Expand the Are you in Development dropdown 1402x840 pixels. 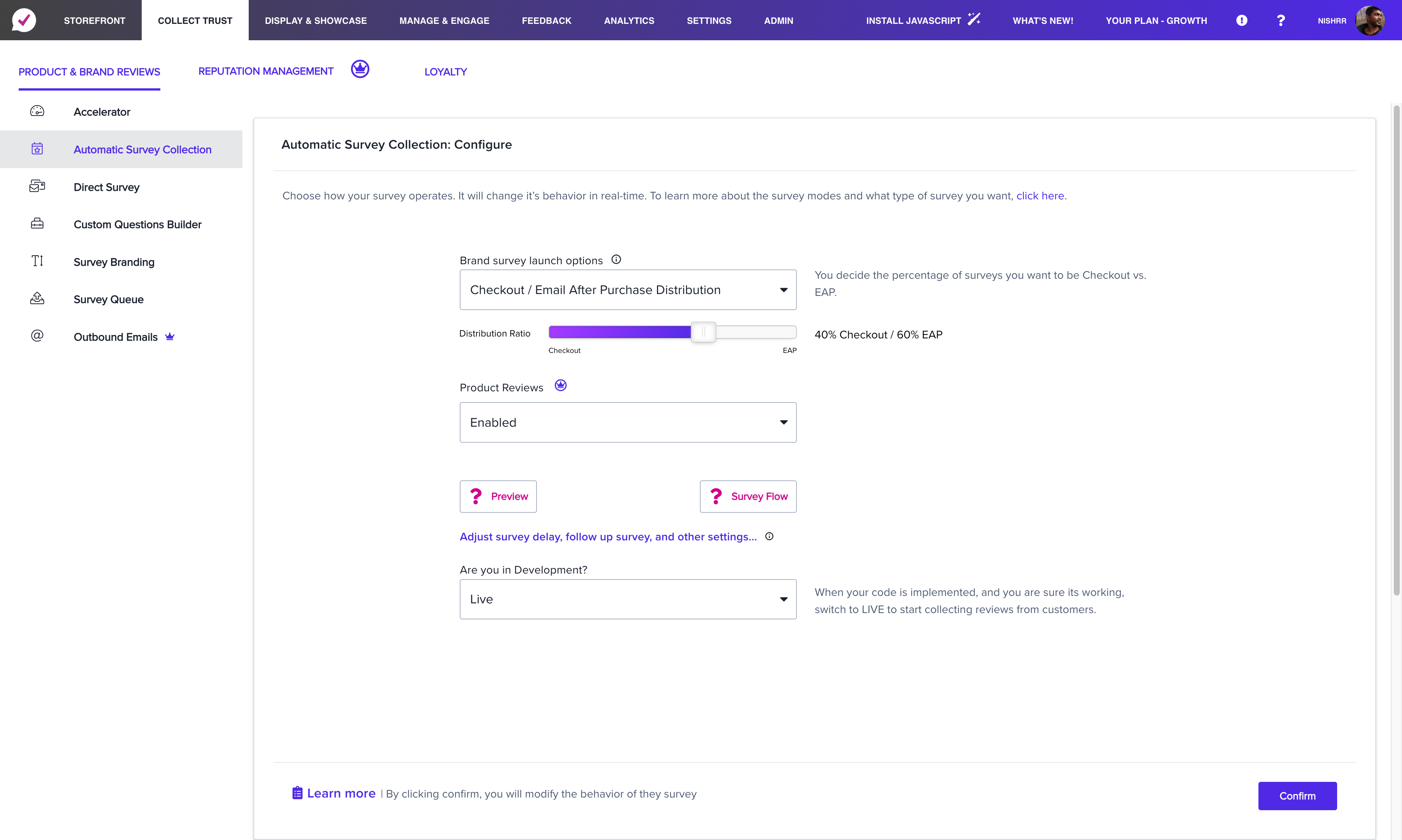tap(628, 599)
